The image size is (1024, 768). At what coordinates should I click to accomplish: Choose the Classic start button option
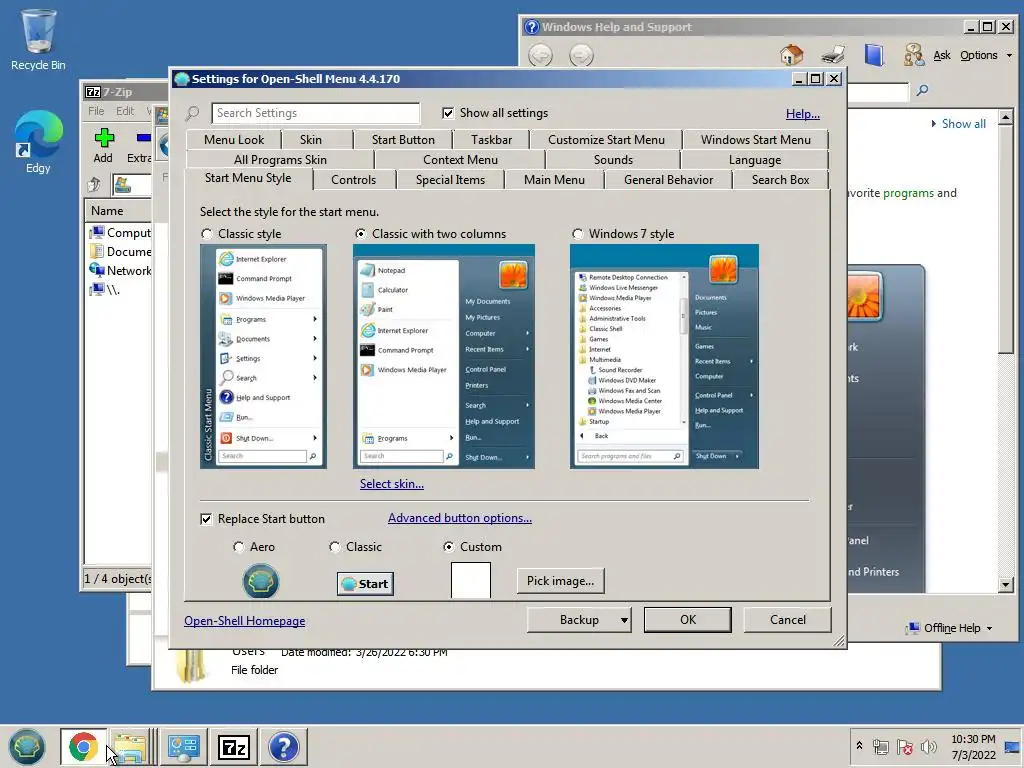335,547
